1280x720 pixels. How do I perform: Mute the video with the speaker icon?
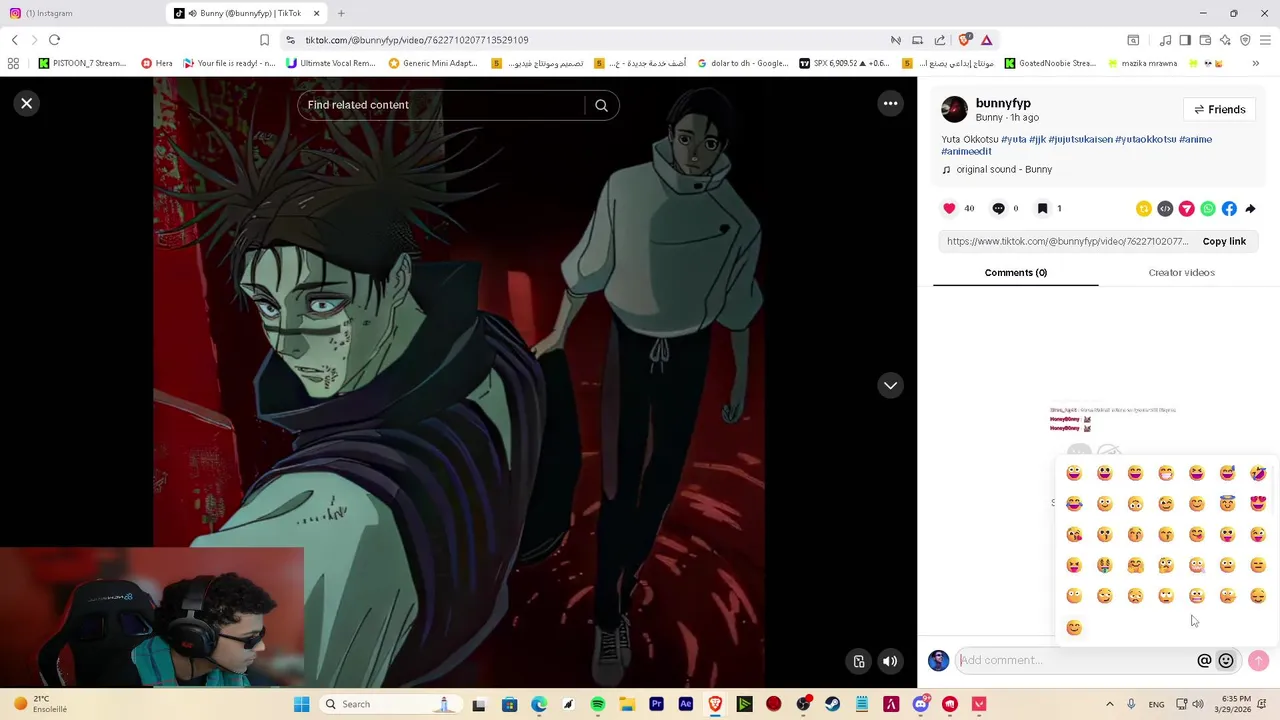pyautogui.click(x=889, y=661)
